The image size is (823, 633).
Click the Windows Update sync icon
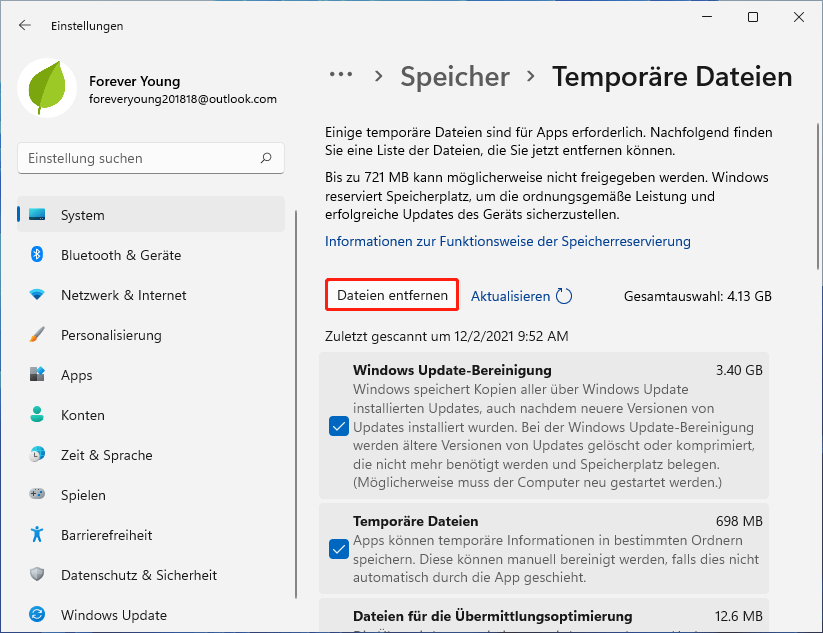[37, 614]
